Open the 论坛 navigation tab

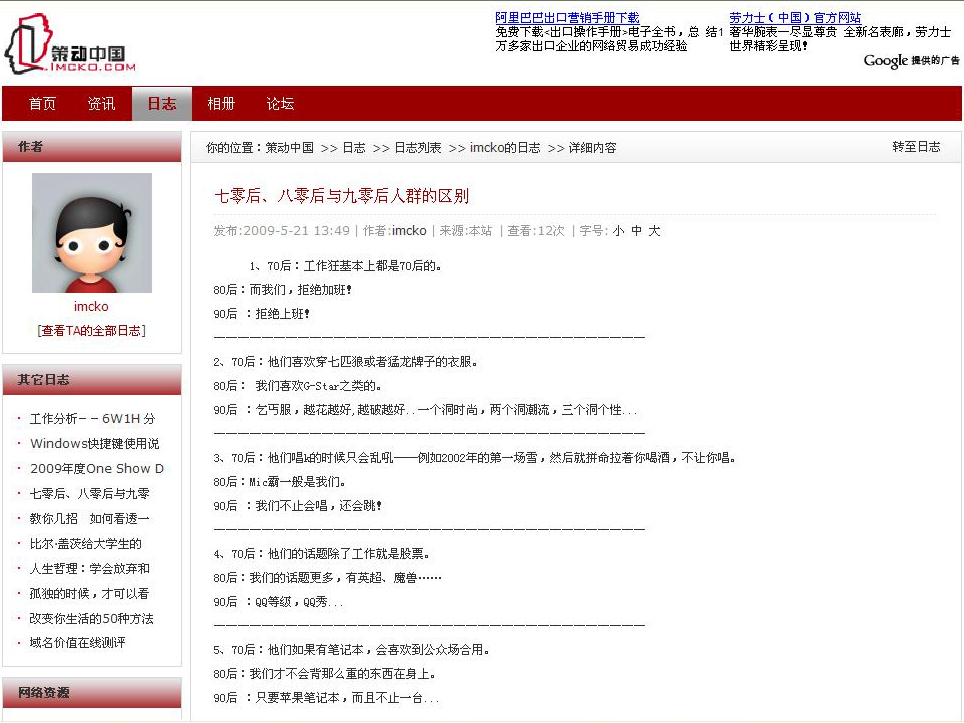point(280,103)
